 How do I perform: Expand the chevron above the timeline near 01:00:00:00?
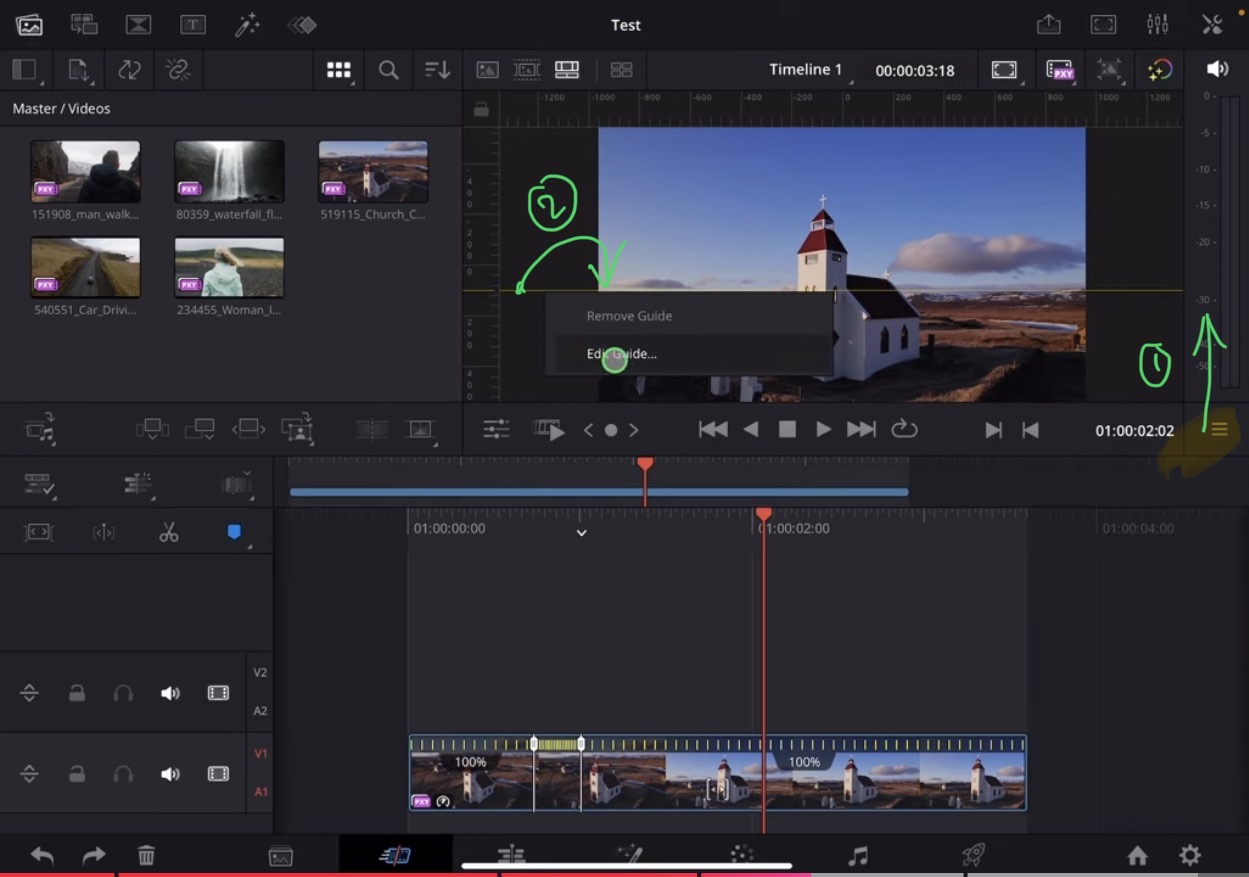point(581,533)
